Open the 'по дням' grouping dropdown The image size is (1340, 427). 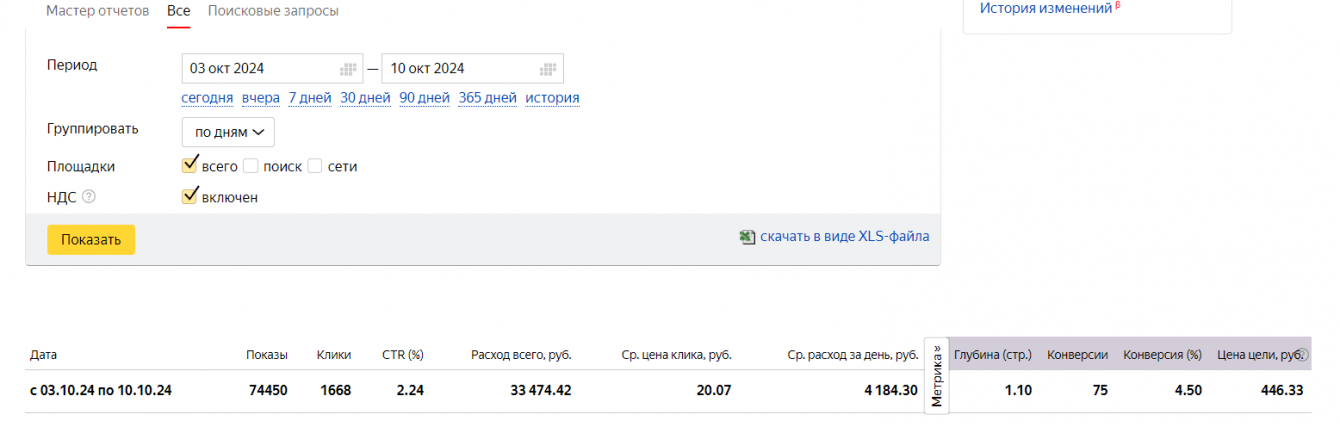coord(228,132)
